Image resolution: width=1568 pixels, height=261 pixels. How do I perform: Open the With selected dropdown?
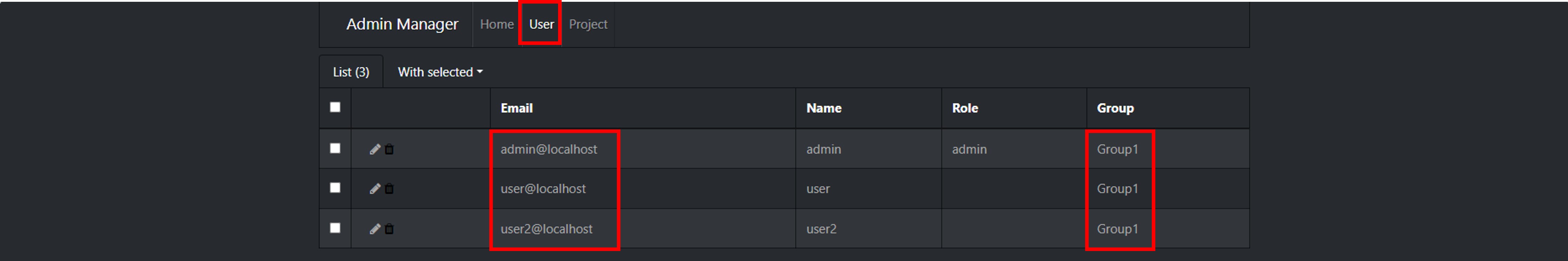440,72
